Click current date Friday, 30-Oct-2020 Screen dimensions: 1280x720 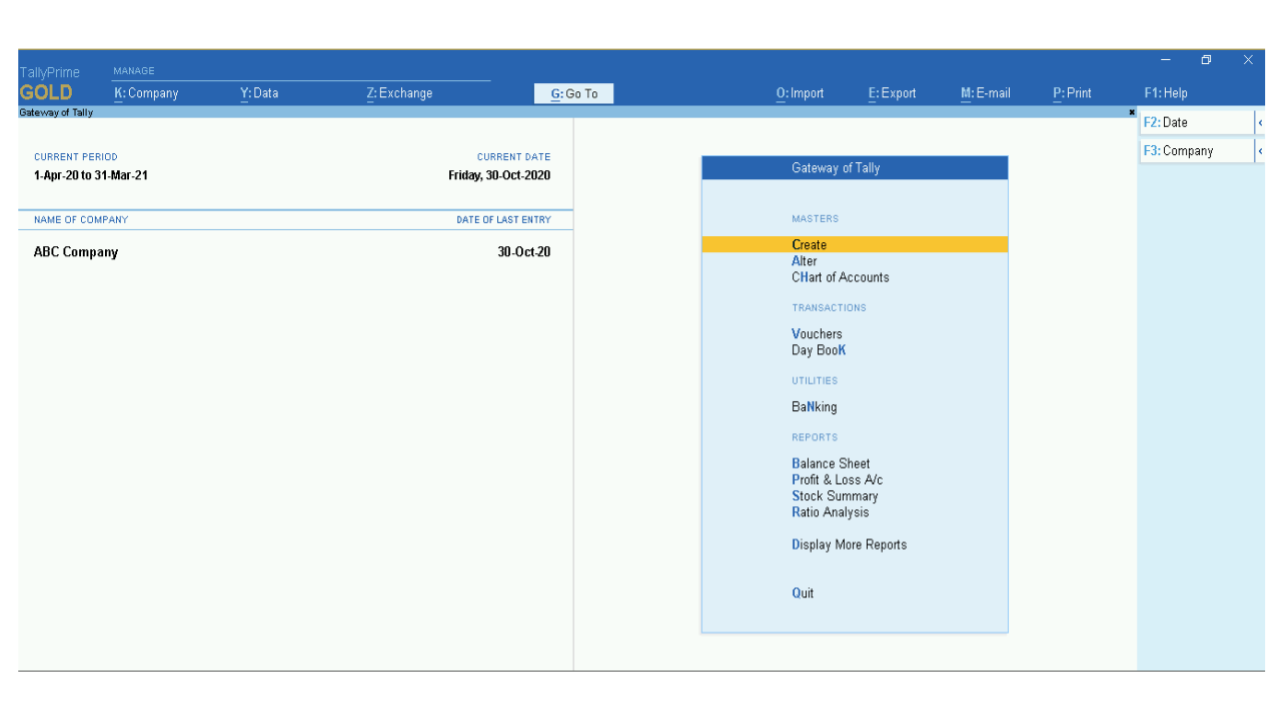(x=499, y=175)
